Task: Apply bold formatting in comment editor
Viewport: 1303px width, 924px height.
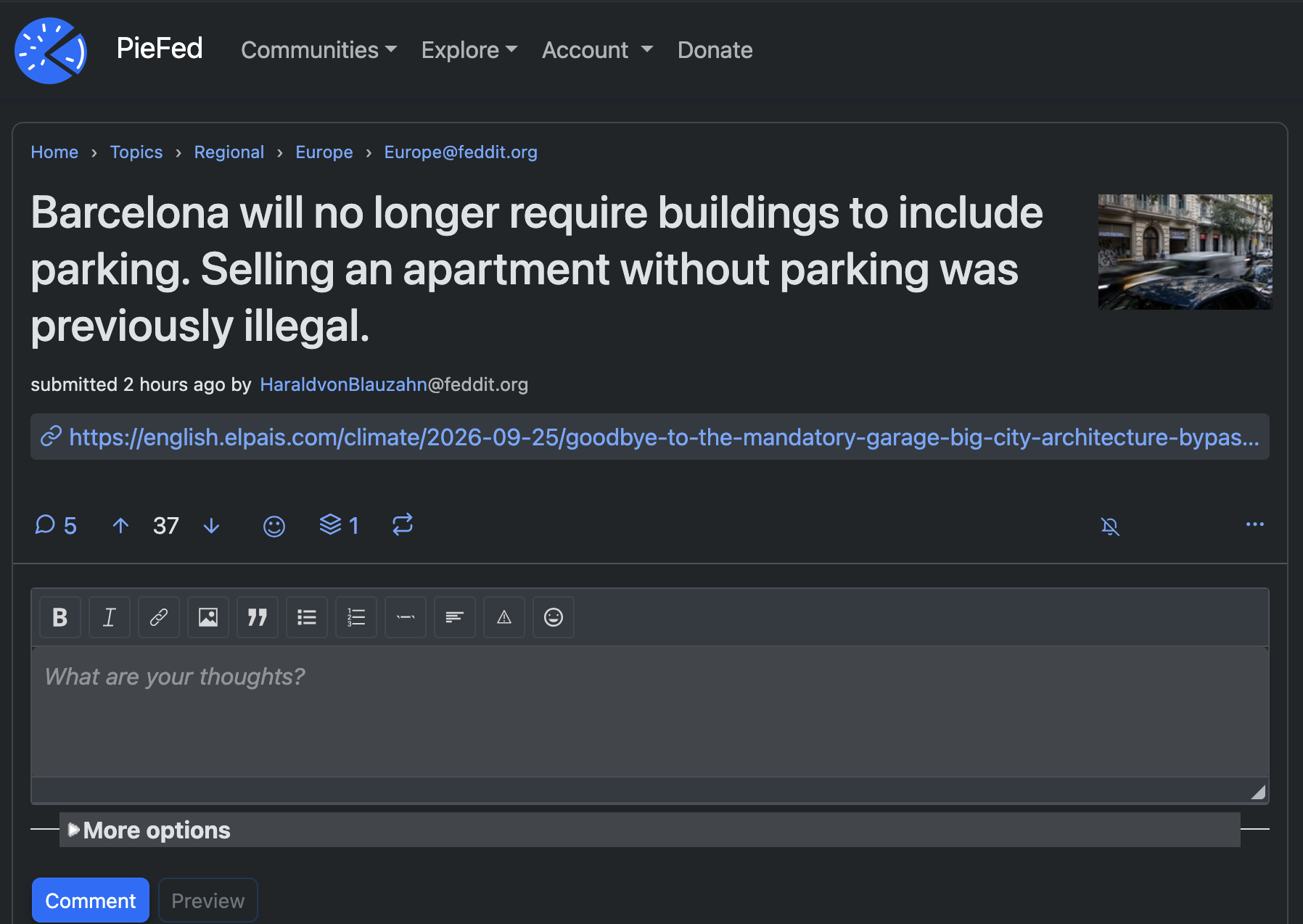Action: [x=60, y=617]
